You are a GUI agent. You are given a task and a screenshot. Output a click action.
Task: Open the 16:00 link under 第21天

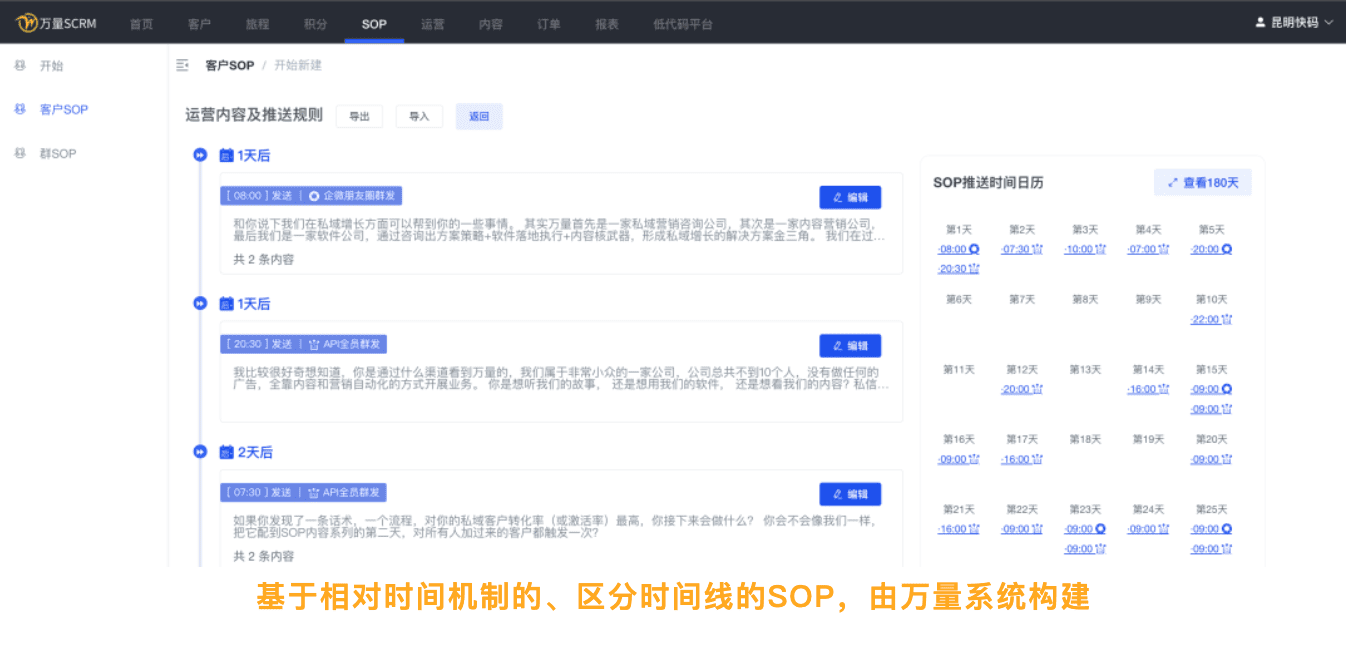point(958,529)
